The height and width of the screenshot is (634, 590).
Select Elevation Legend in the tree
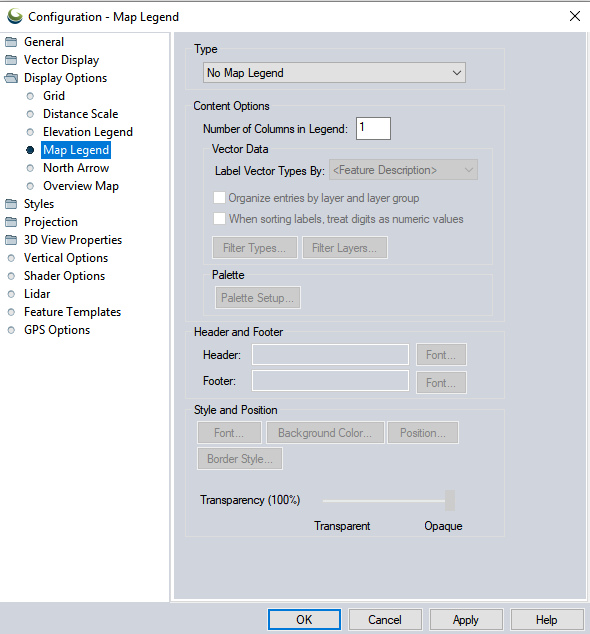(88, 132)
